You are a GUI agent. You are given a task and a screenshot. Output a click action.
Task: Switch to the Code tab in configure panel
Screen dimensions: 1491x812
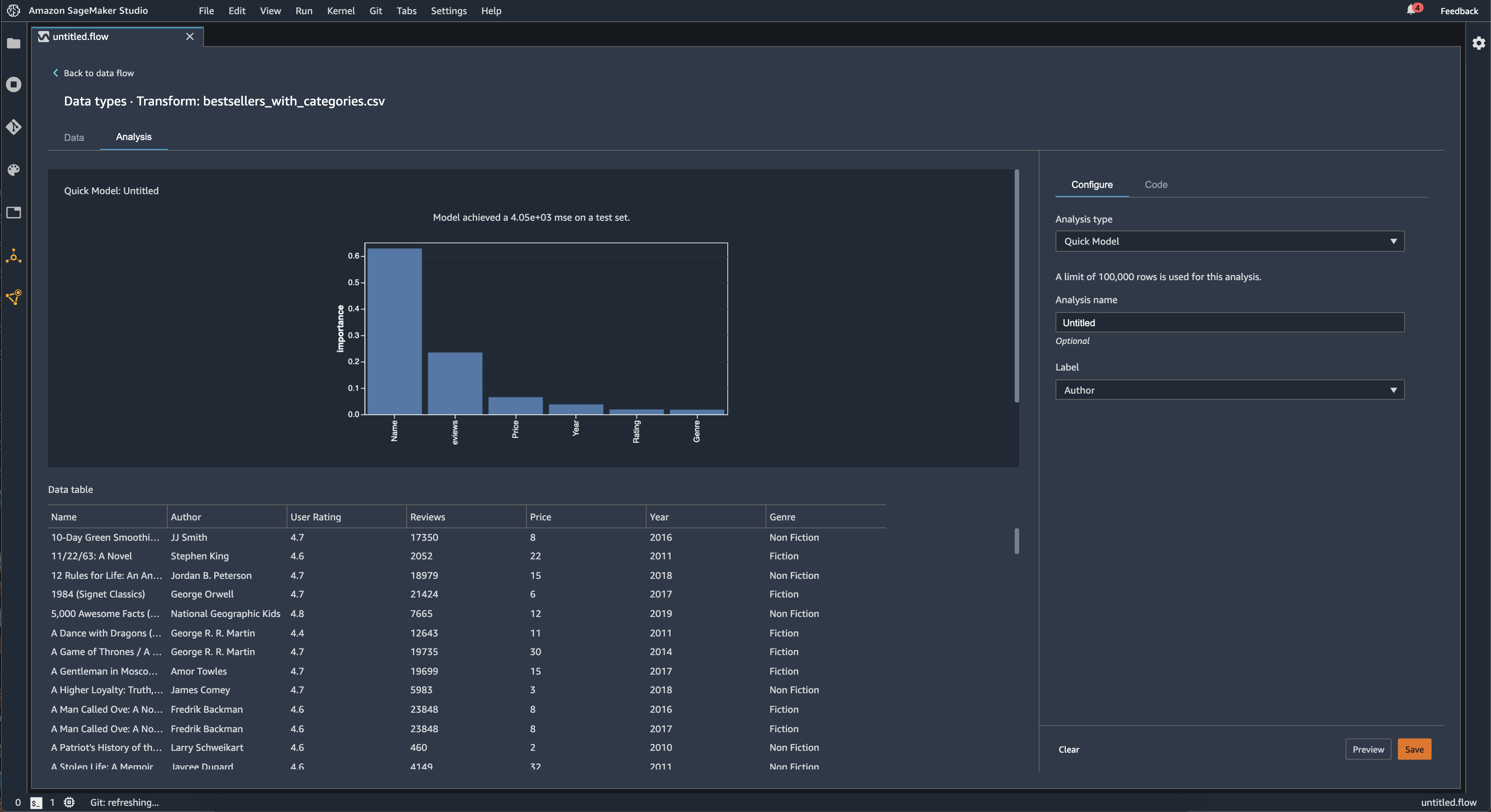pos(1156,184)
